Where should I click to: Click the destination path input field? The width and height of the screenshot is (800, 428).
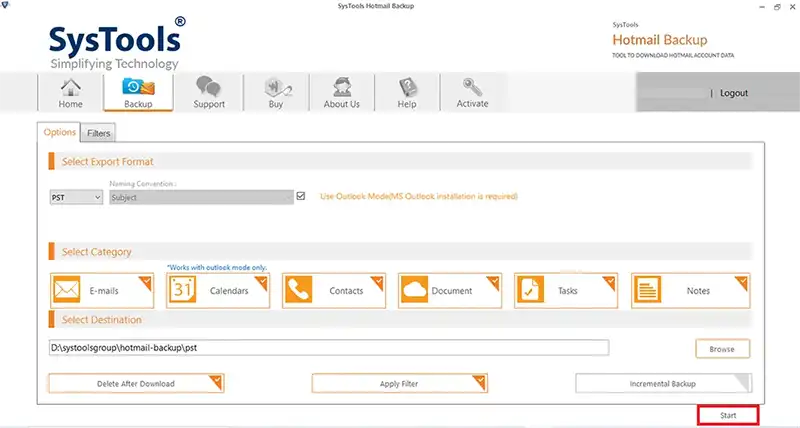coord(329,348)
